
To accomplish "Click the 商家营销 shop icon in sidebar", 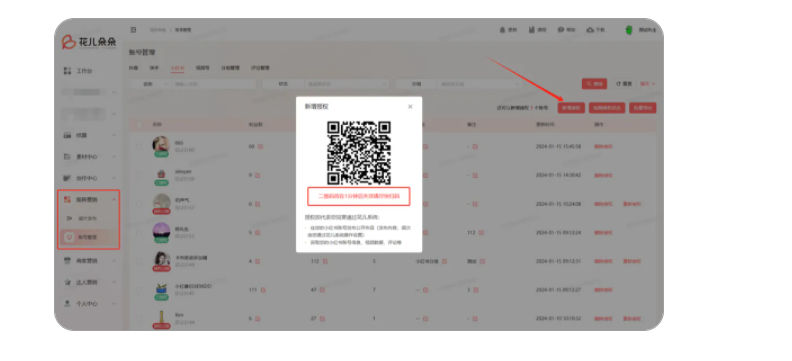I will pos(67,261).
